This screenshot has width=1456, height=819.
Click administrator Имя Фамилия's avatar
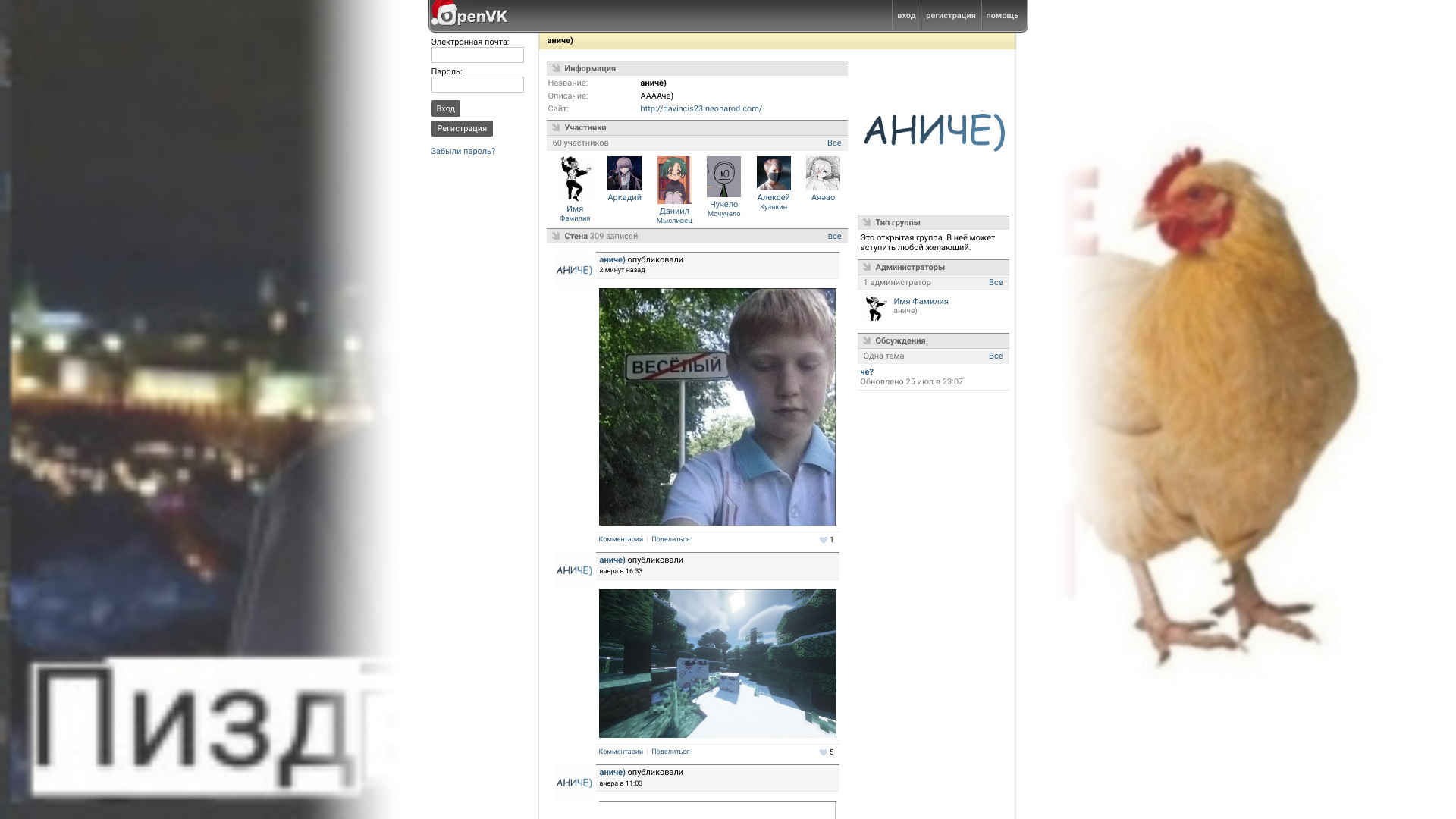tap(876, 308)
